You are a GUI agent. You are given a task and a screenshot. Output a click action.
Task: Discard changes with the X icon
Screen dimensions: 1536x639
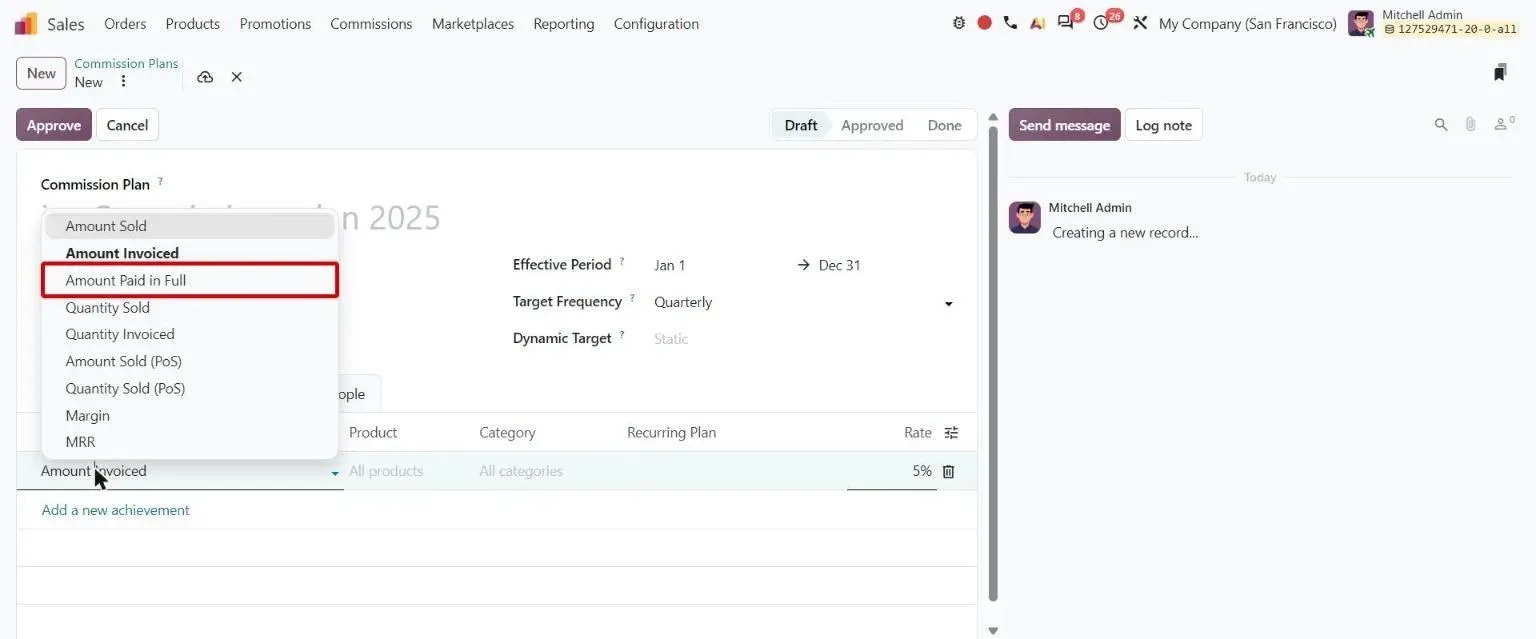click(x=237, y=77)
